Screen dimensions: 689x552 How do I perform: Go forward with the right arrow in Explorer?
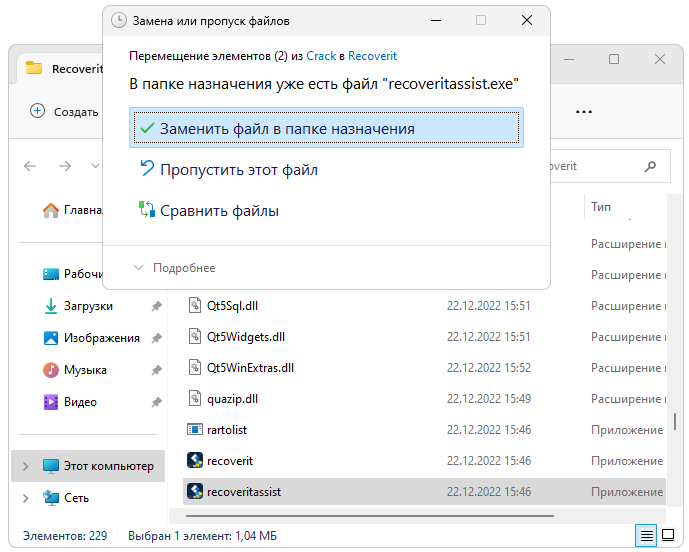(65, 166)
